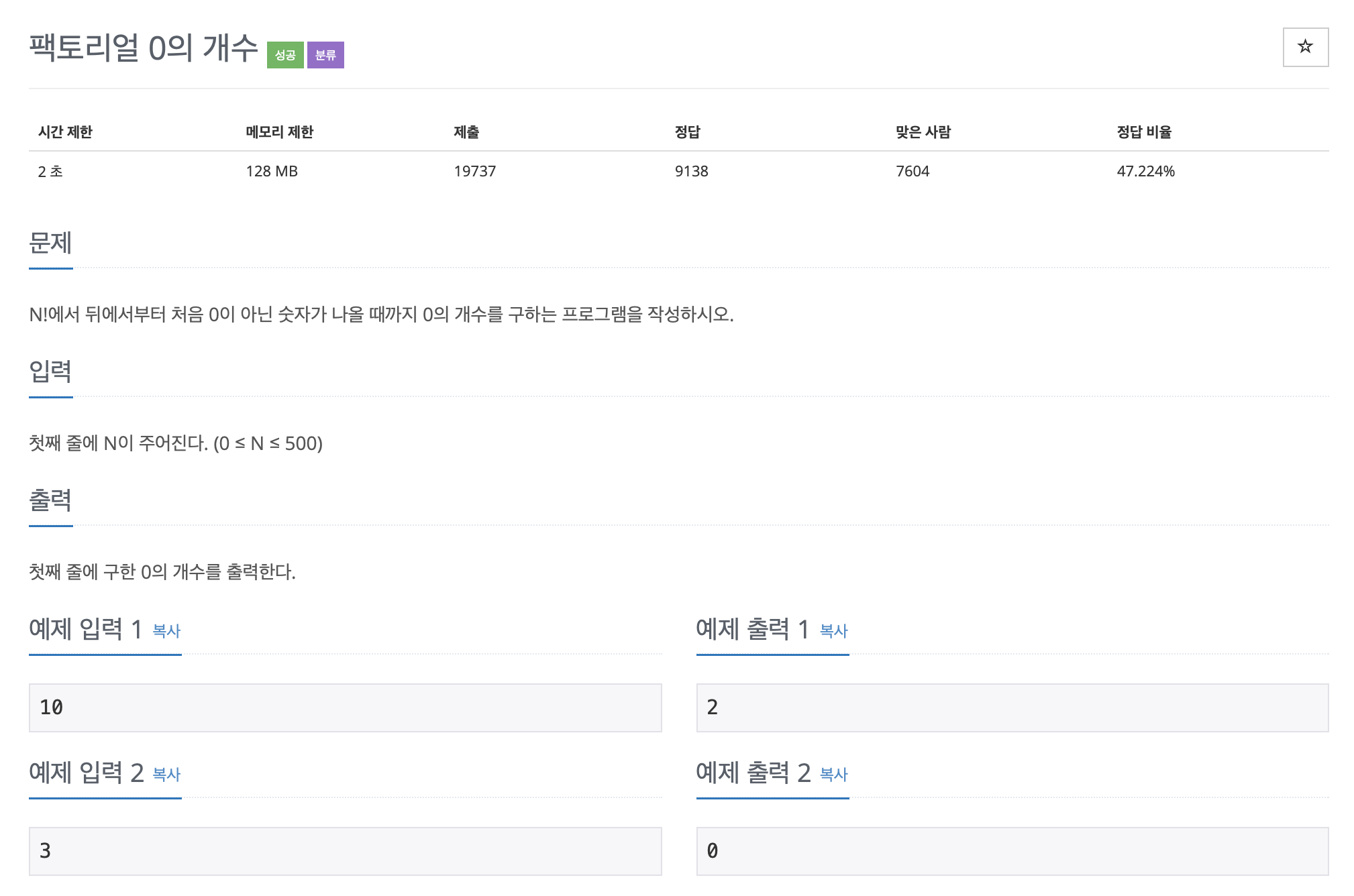Click the green 성공 badge
The height and width of the screenshot is (896, 1354).
[285, 55]
